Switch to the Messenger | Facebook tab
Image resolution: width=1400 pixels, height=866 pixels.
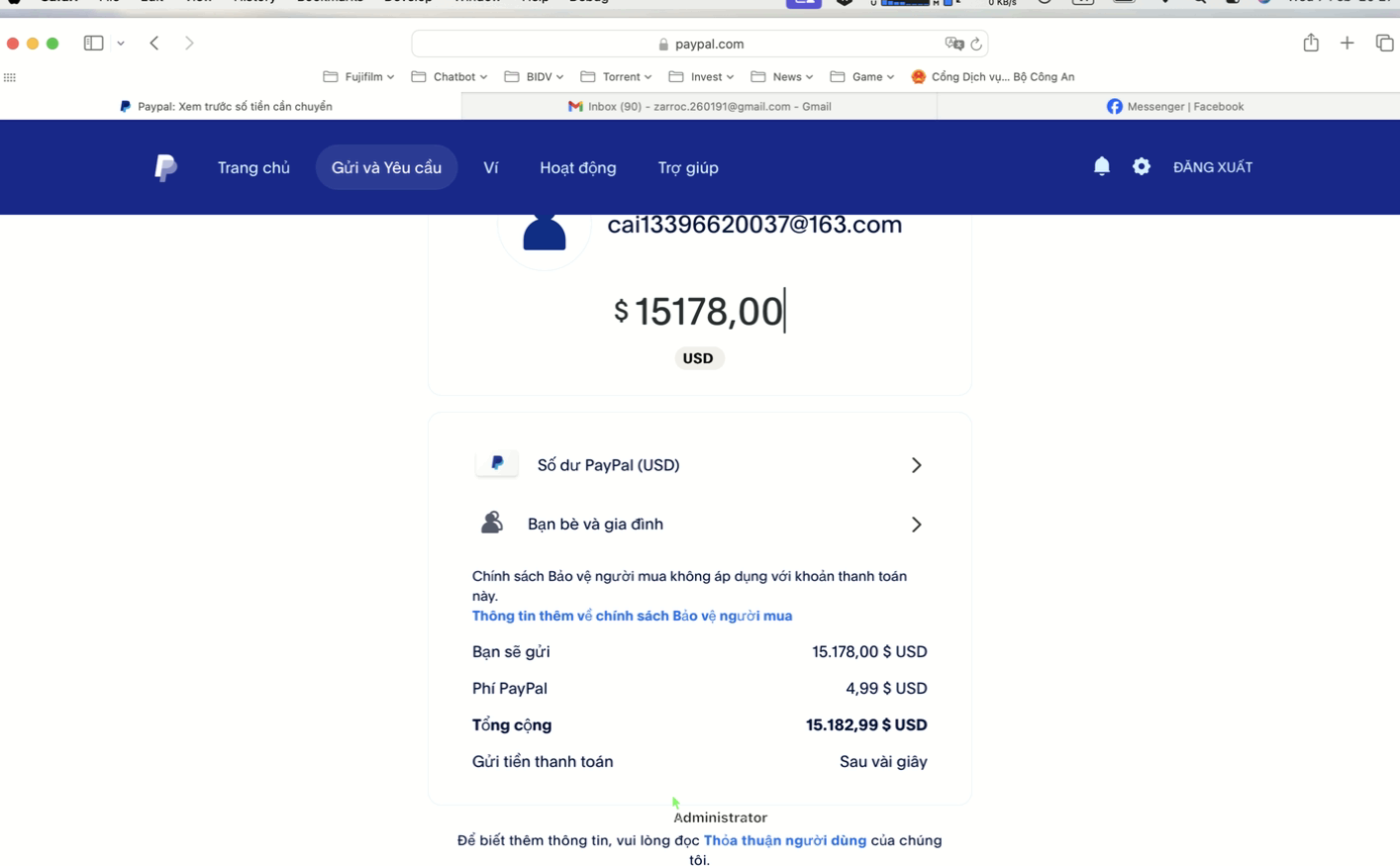pos(1174,107)
